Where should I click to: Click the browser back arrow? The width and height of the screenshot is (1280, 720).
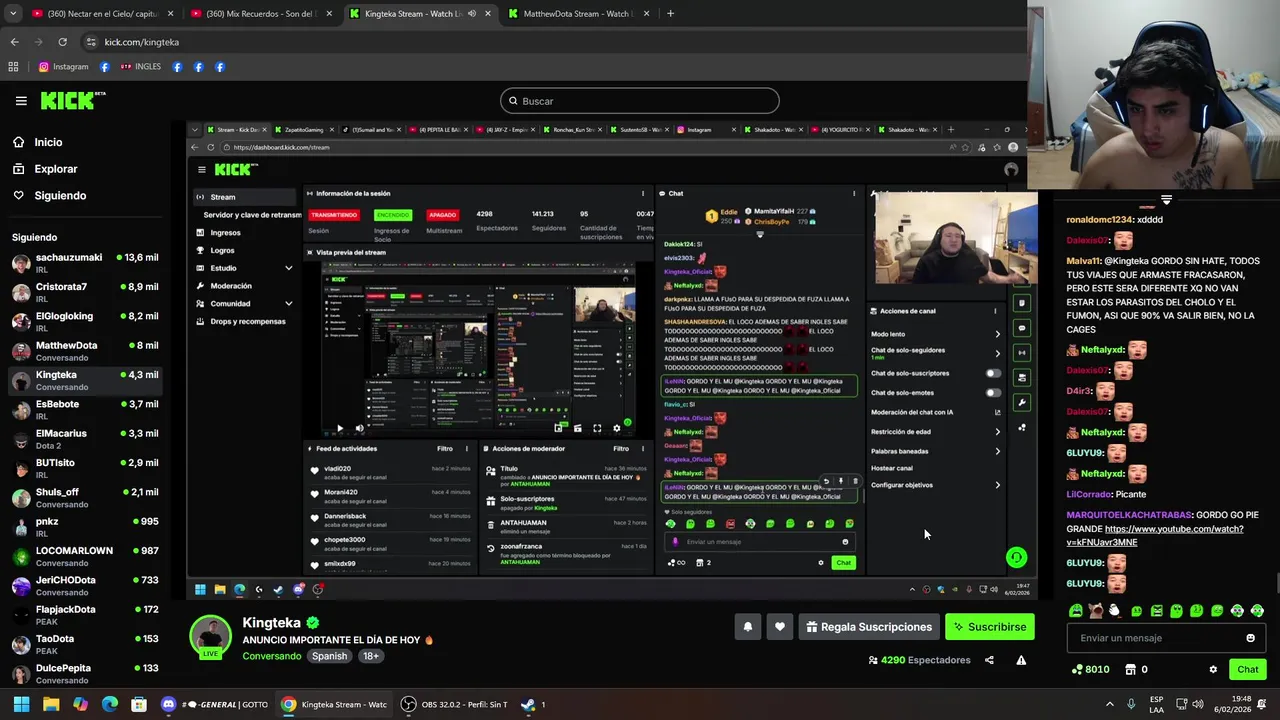[14, 42]
